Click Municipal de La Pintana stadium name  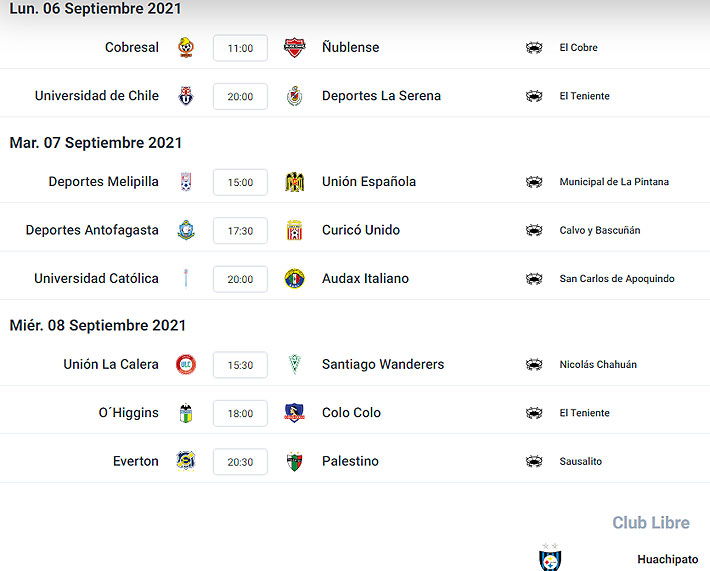point(614,182)
